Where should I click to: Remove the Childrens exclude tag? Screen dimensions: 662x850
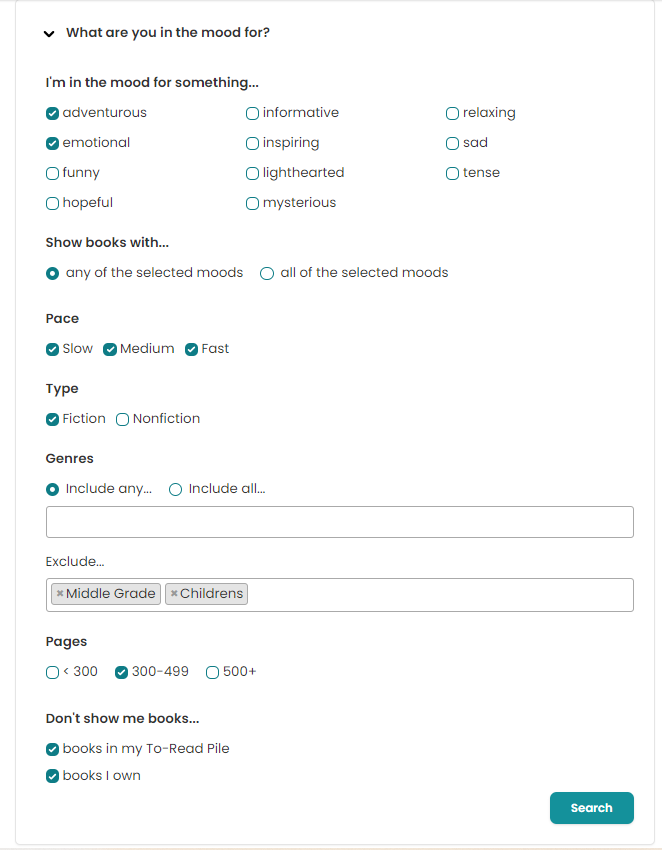(174, 594)
